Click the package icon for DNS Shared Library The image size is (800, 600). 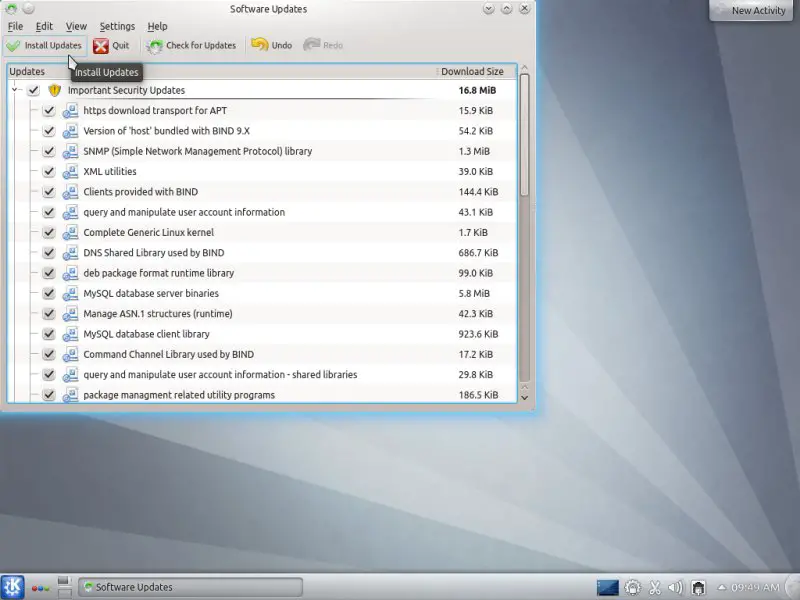click(x=70, y=253)
